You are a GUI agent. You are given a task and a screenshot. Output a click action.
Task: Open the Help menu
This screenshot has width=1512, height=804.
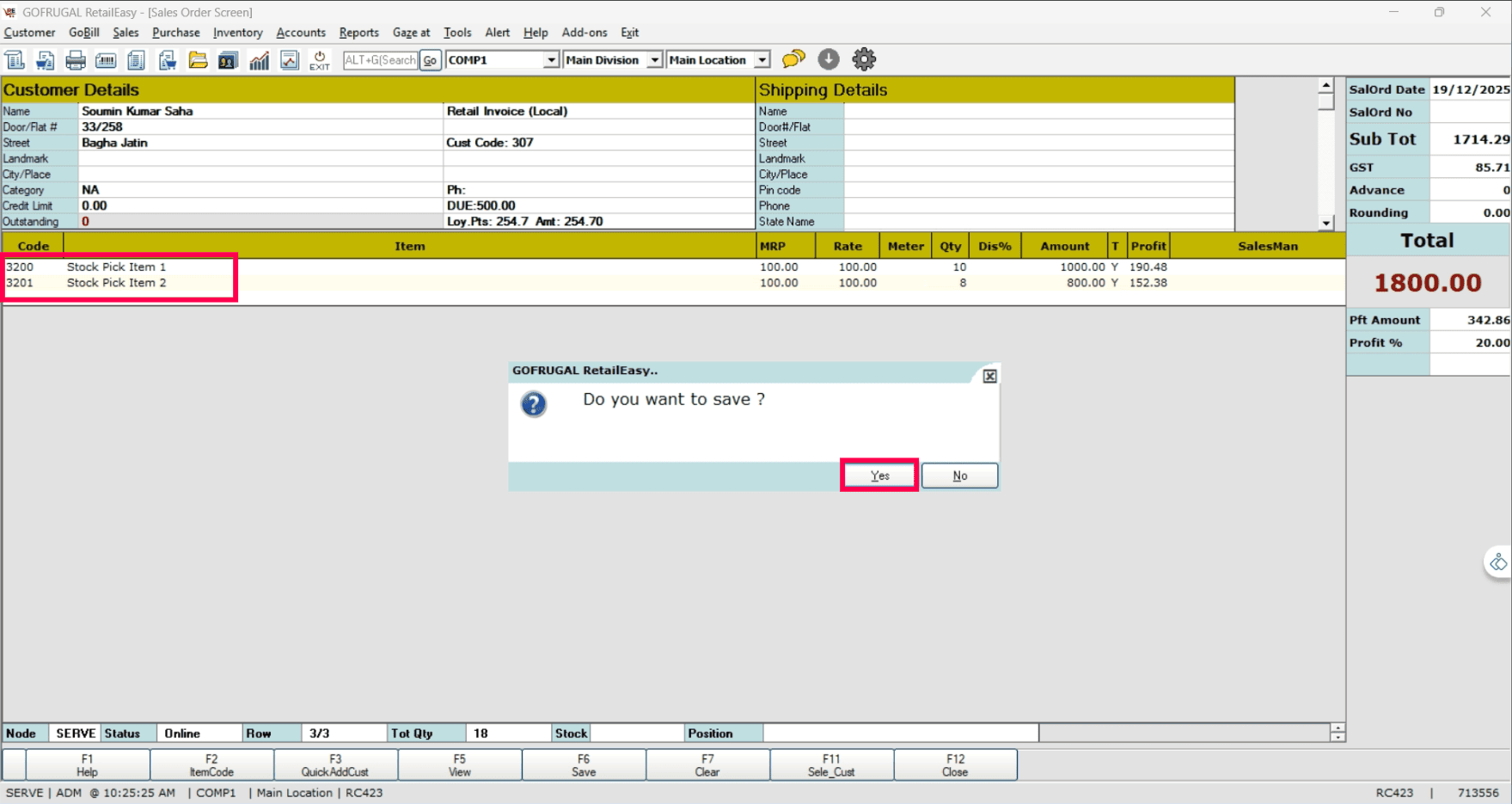[x=536, y=33]
